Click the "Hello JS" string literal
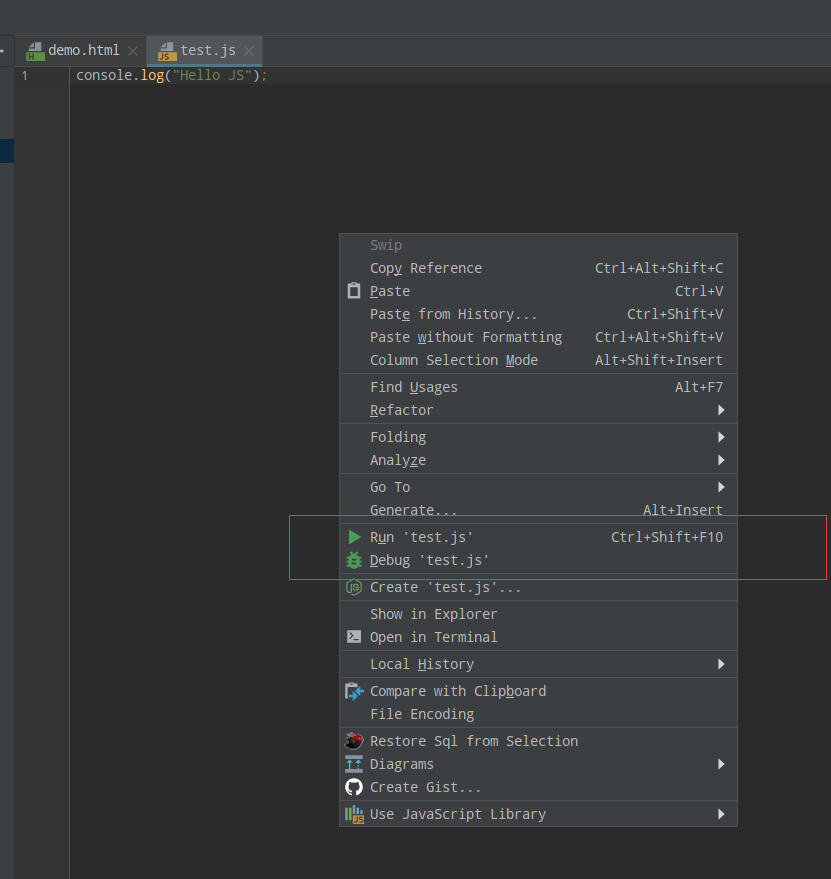 tap(212, 75)
